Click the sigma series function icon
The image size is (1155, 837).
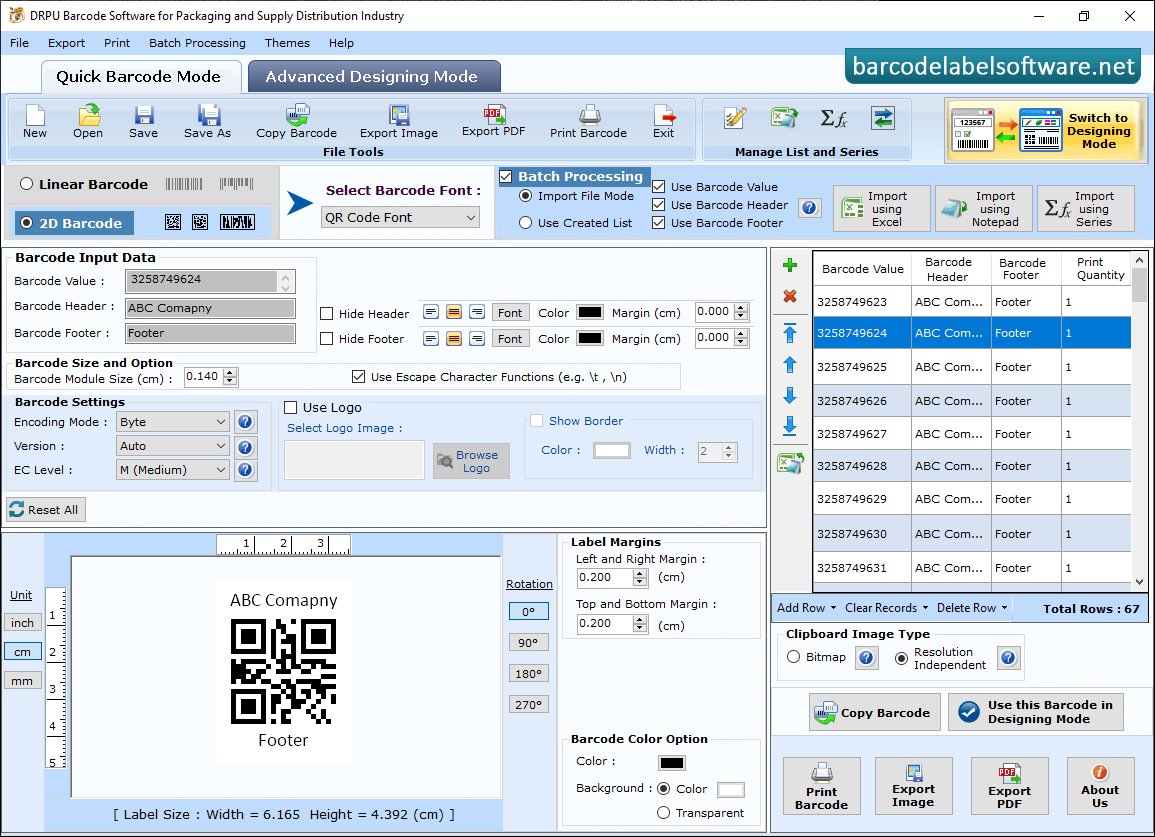tap(834, 118)
